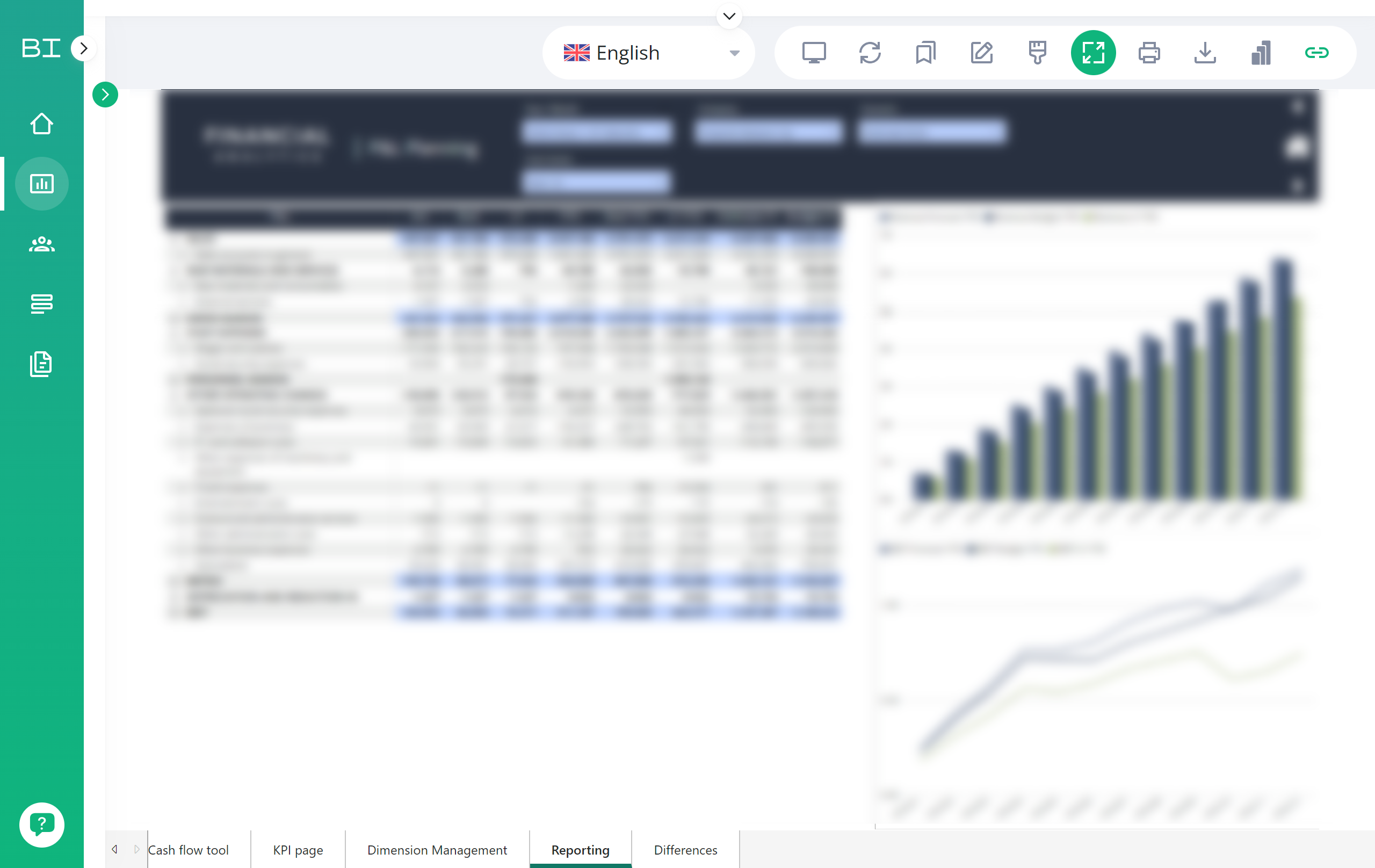Expand the top header chevron
This screenshot has height=868, width=1375.
(x=729, y=16)
